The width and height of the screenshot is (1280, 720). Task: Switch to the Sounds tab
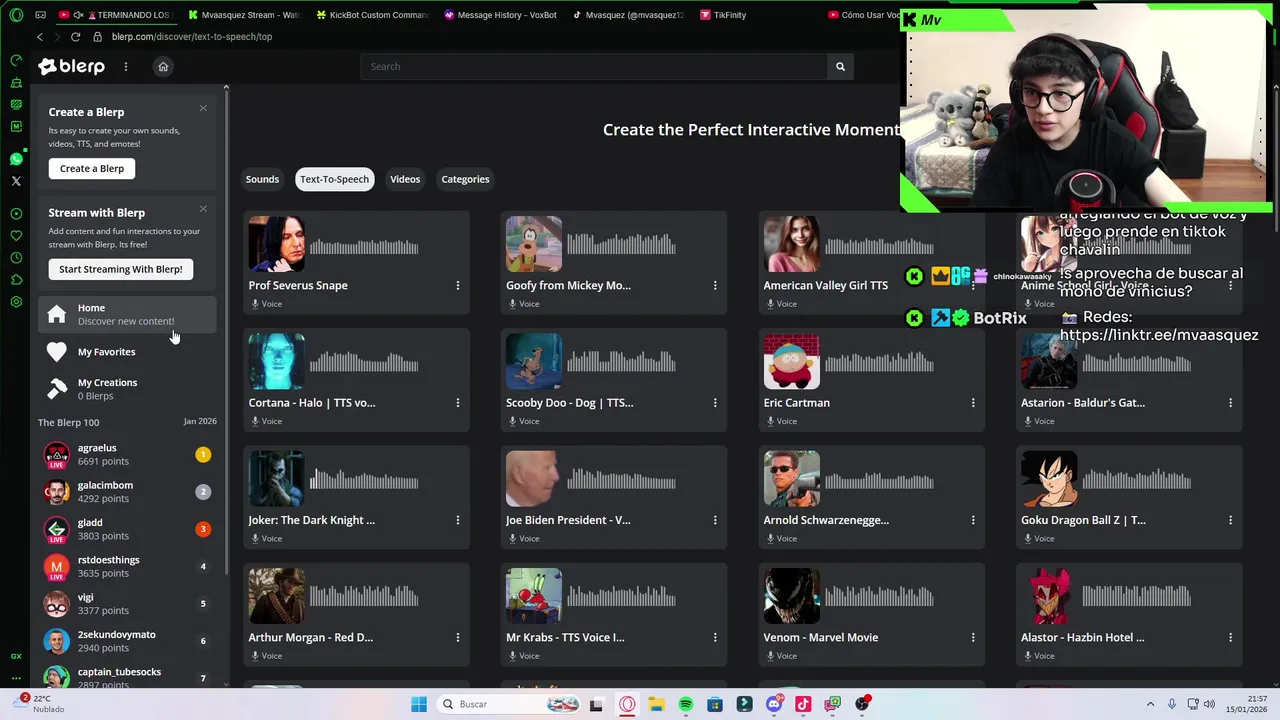(x=262, y=179)
